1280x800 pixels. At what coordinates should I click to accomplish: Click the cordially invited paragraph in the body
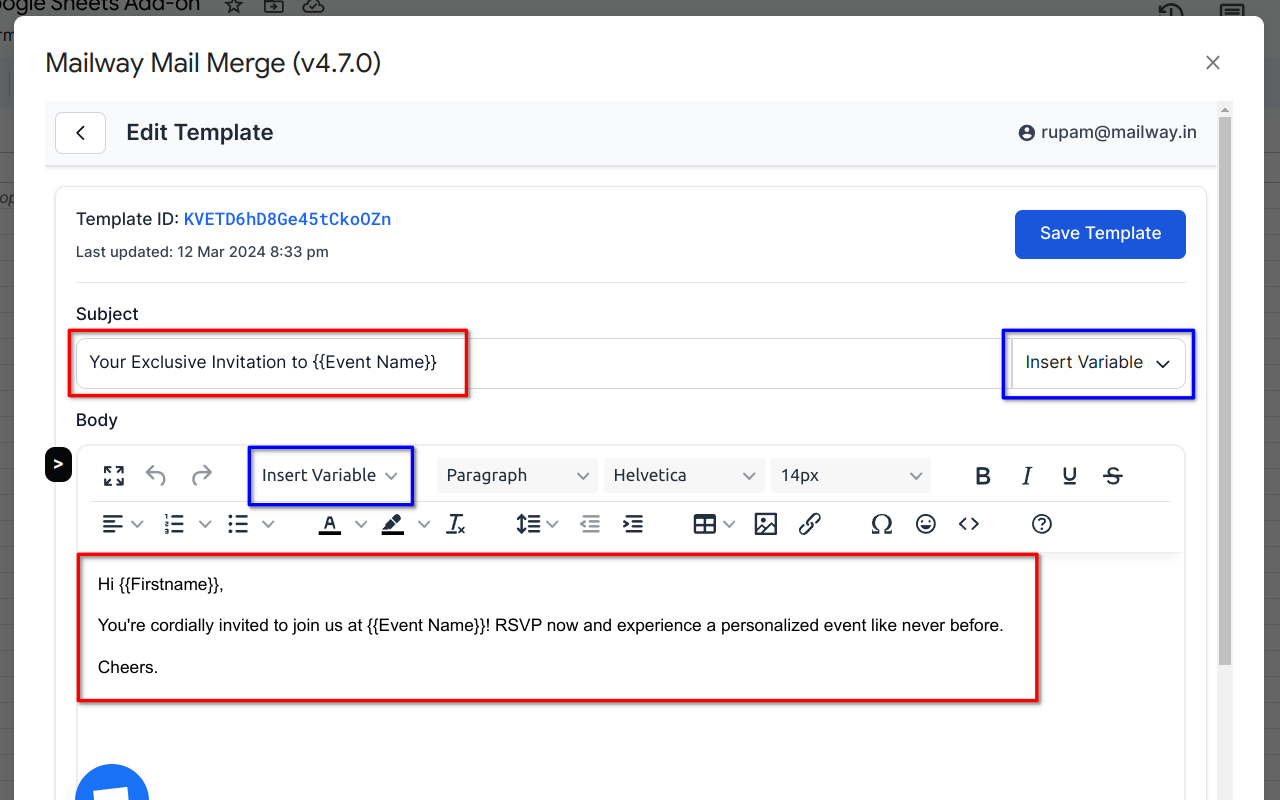[x=550, y=626]
